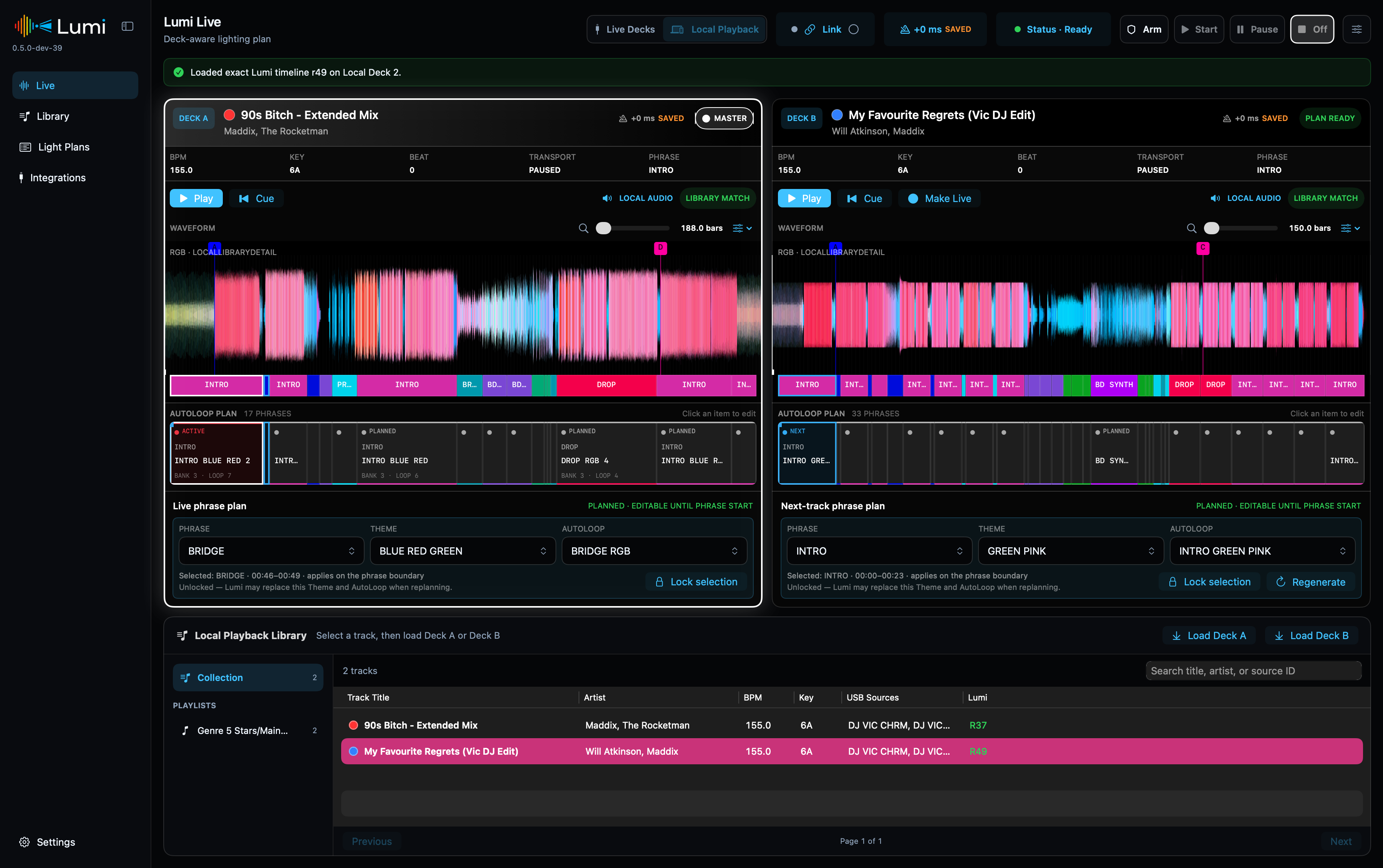
Task: Select the 90s Bitch - Extended Mix track row
Action: 851,725
